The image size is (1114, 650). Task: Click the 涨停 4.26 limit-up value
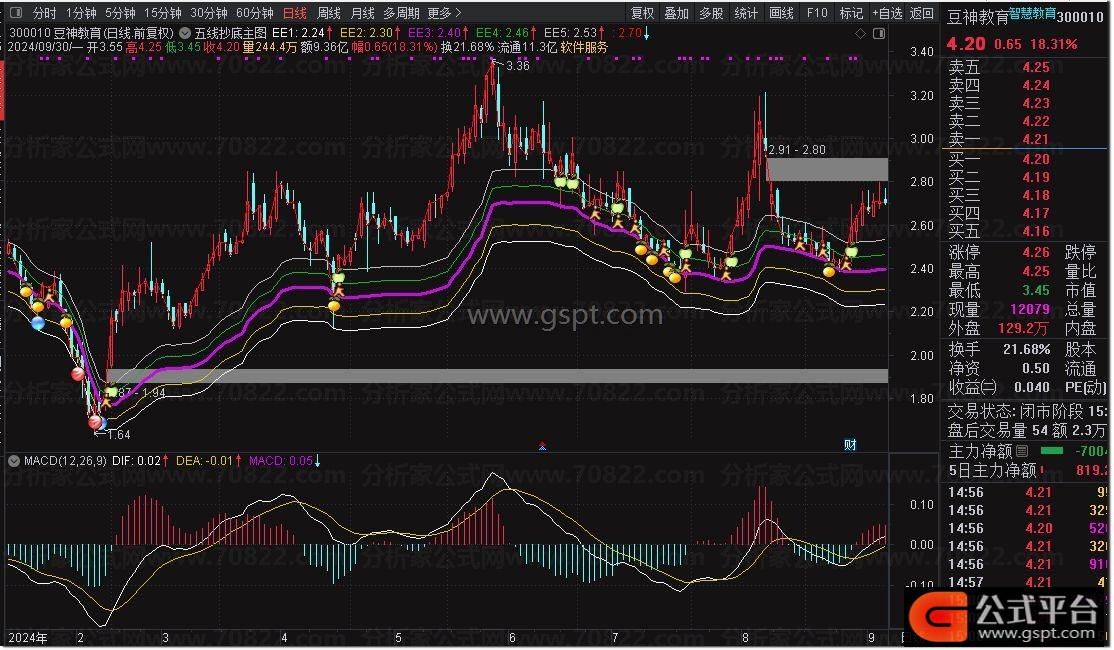[1036, 252]
